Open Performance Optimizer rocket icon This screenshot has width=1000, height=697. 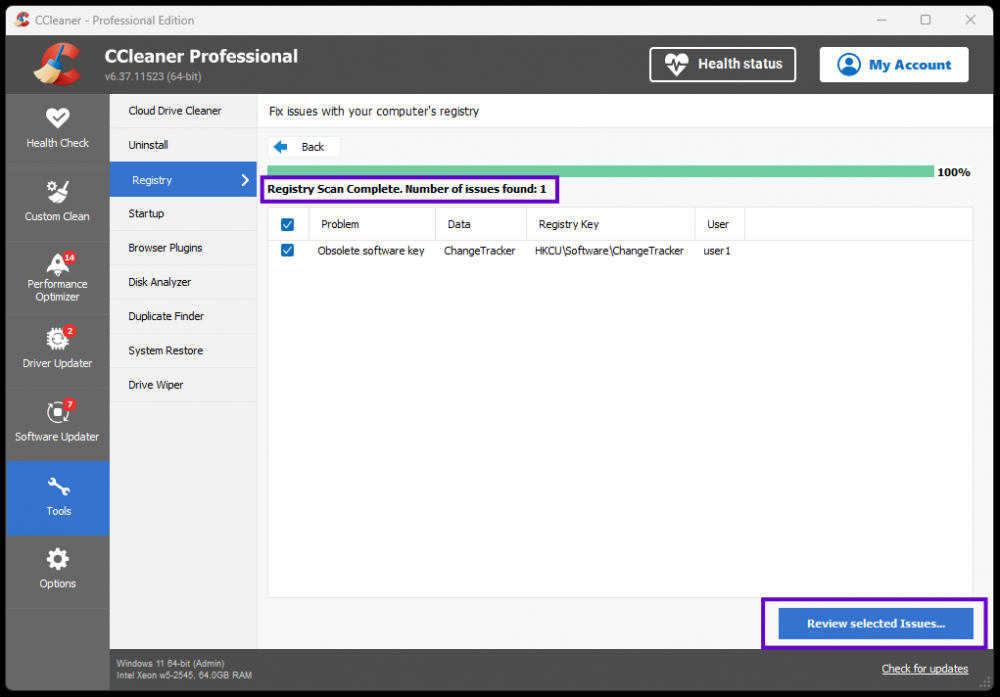click(x=57, y=263)
